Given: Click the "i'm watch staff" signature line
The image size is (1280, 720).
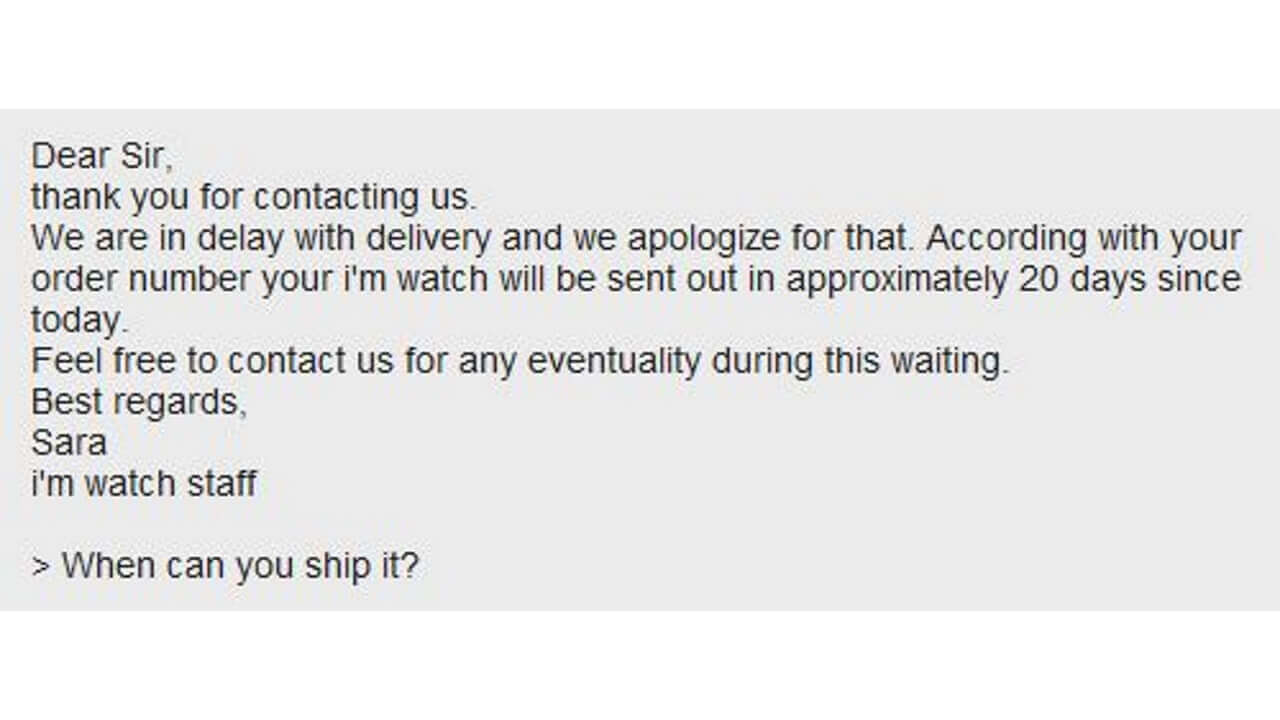Looking at the screenshot, I should tap(144, 483).
